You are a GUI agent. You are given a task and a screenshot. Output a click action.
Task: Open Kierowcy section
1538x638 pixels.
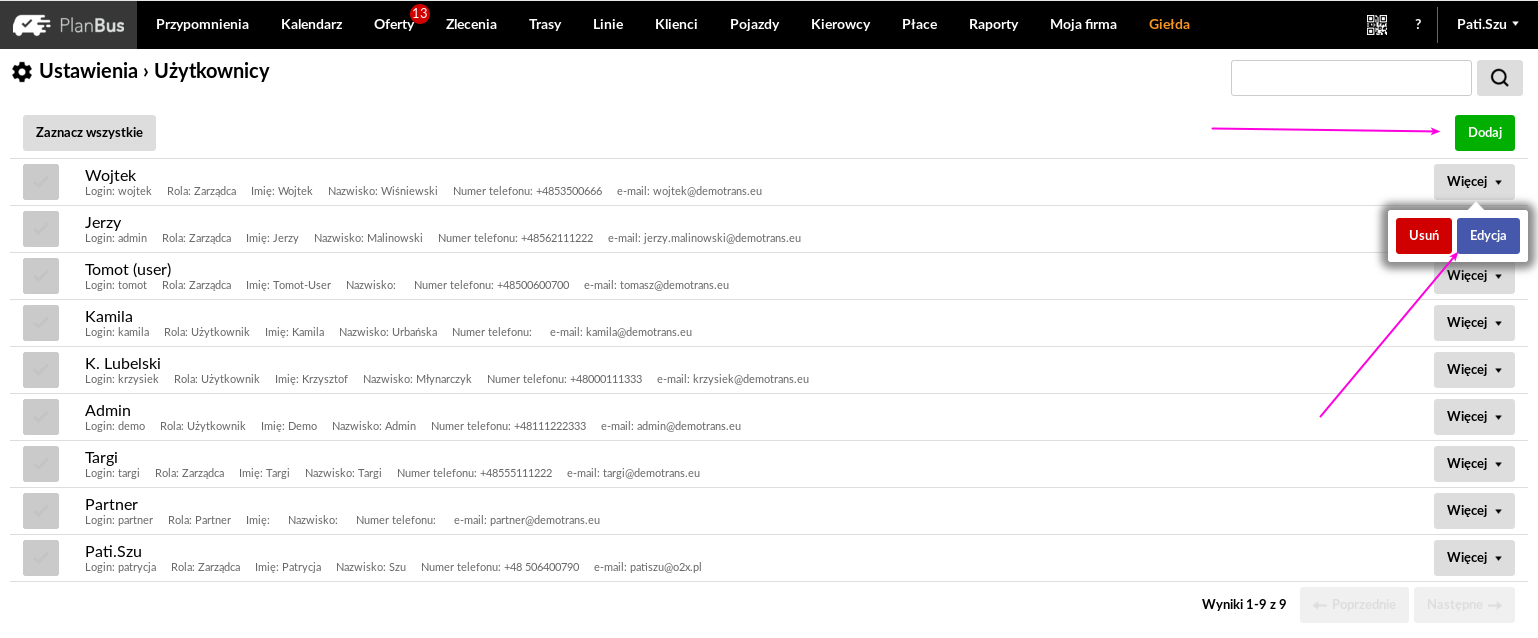pyautogui.click(x=840, y=25)
